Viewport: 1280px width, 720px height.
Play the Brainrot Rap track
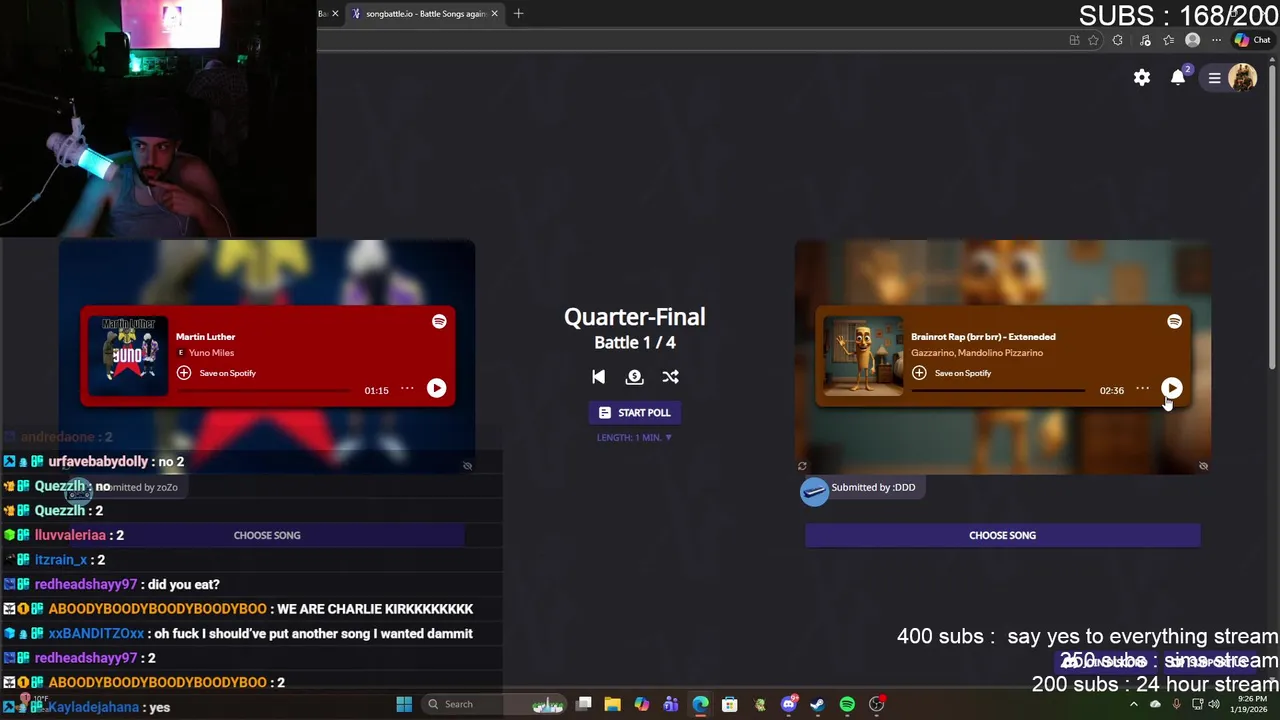click(1172, 388)
